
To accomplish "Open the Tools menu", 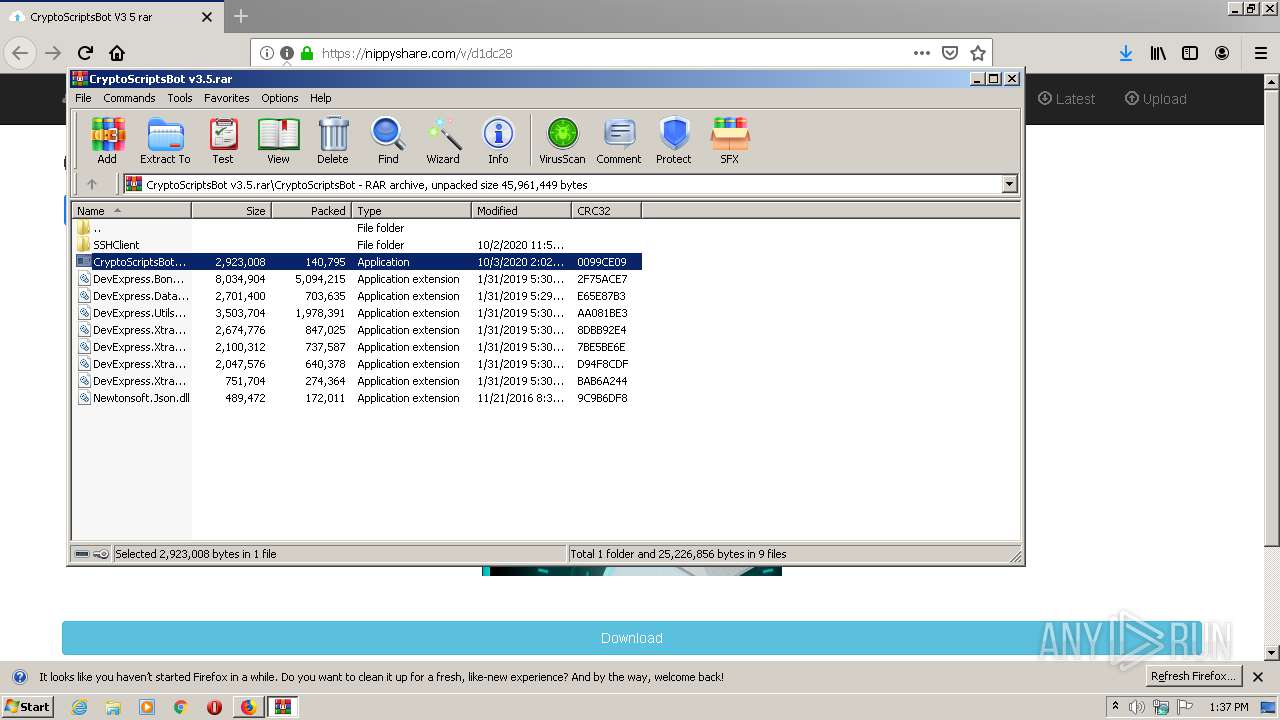I will tap(180, 98).
